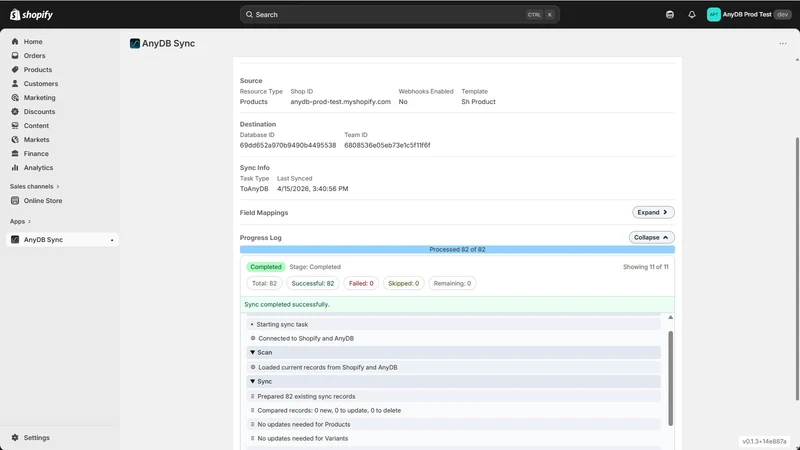
Task: Click 'Sync completed successfully.' message
Action: point(287,305)
